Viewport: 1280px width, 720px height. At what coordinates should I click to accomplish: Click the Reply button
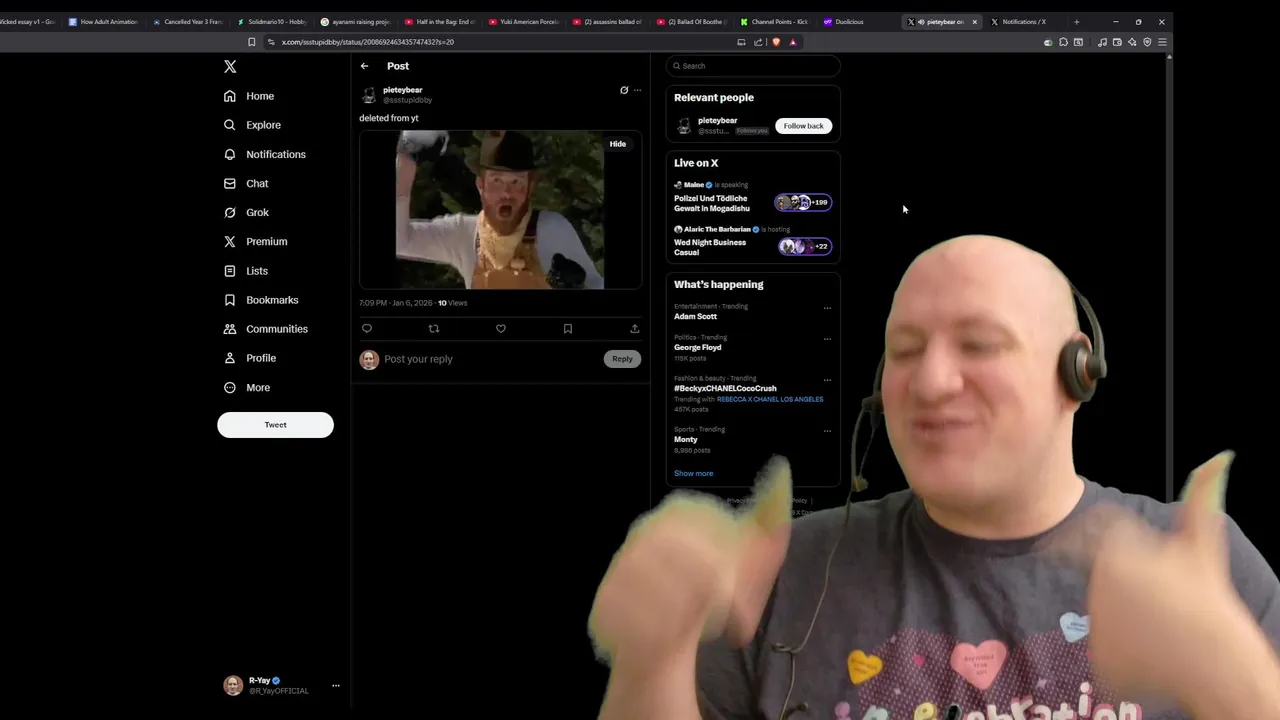(622, 359)
